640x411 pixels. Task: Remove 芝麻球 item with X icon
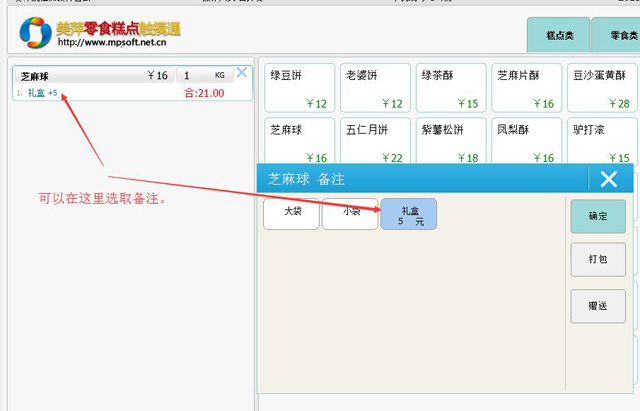(x=242, y=72)
